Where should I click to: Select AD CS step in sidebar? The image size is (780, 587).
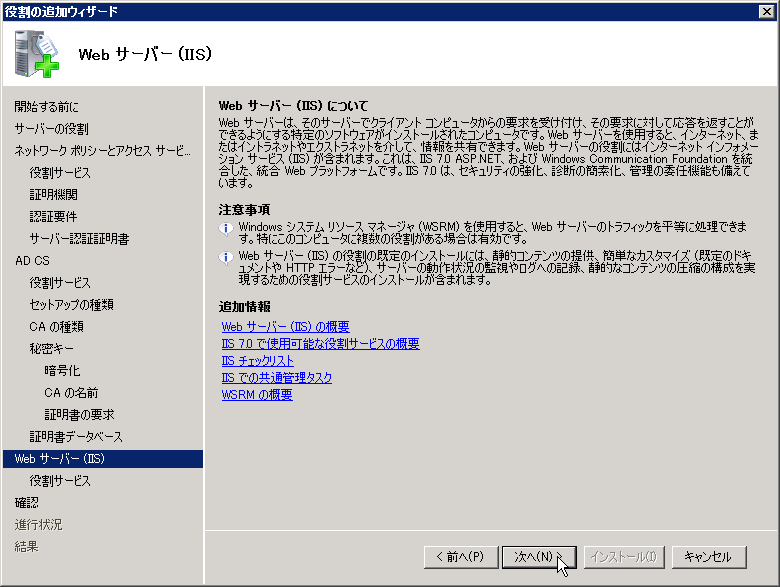click(32, 261)
